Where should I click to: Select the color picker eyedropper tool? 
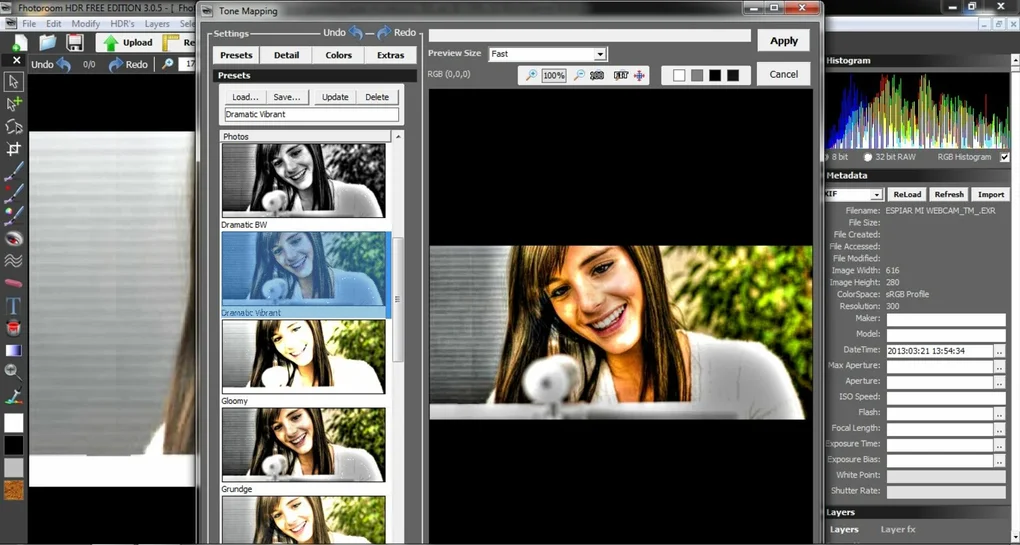(14, 394)
